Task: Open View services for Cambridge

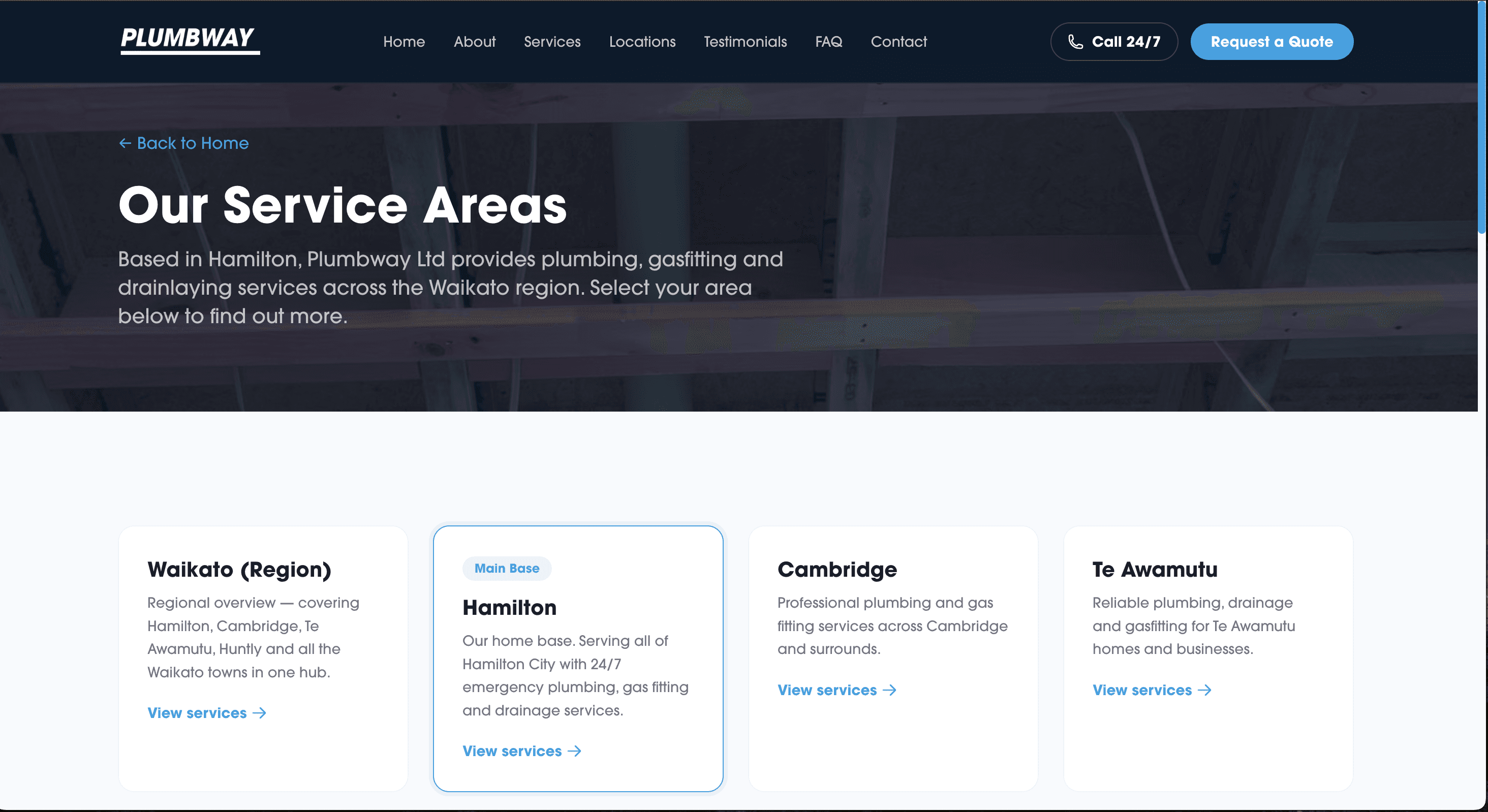Action: pyautogui.click(x=837, y=690)
